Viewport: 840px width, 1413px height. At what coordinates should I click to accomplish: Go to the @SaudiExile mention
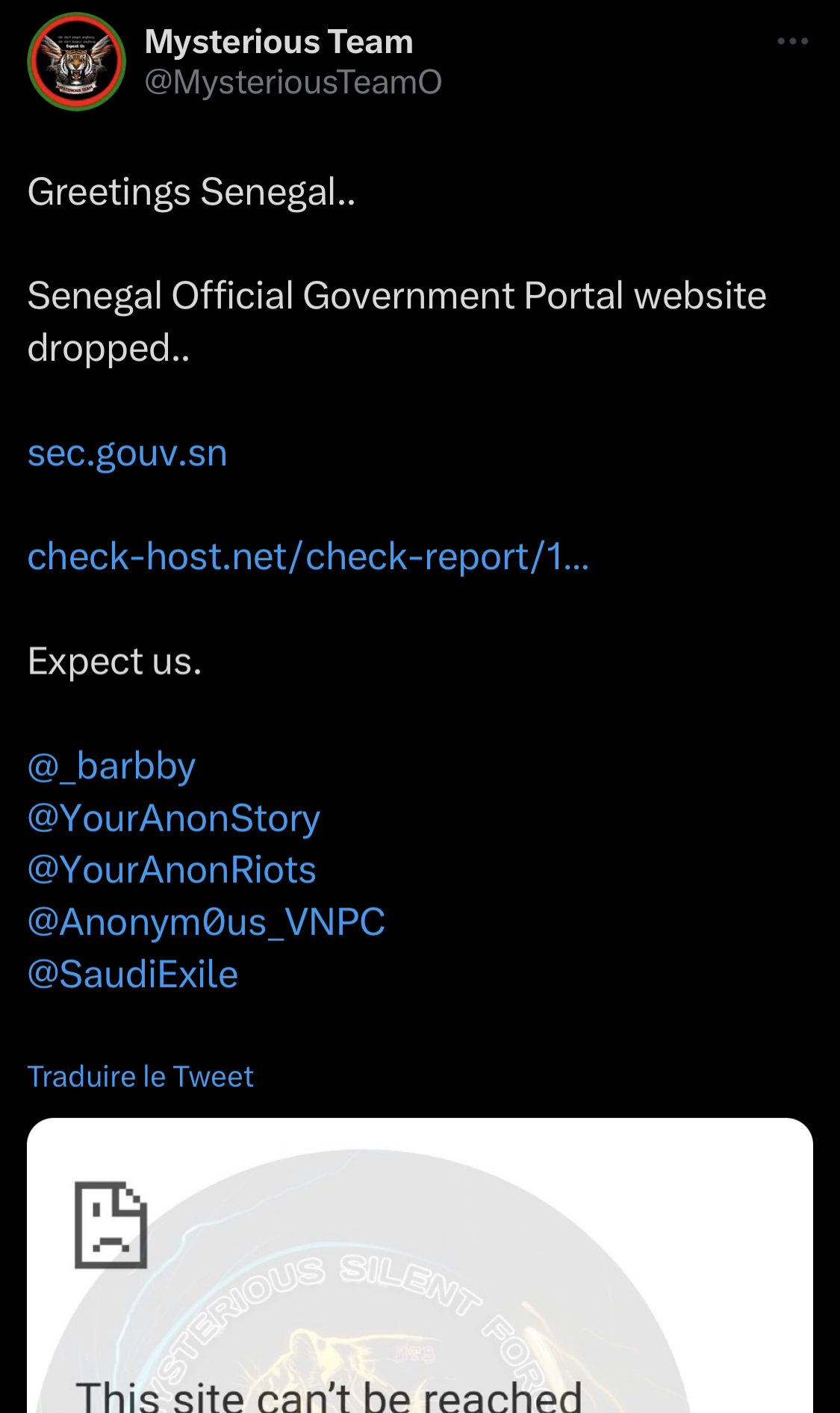coord(133,975)
